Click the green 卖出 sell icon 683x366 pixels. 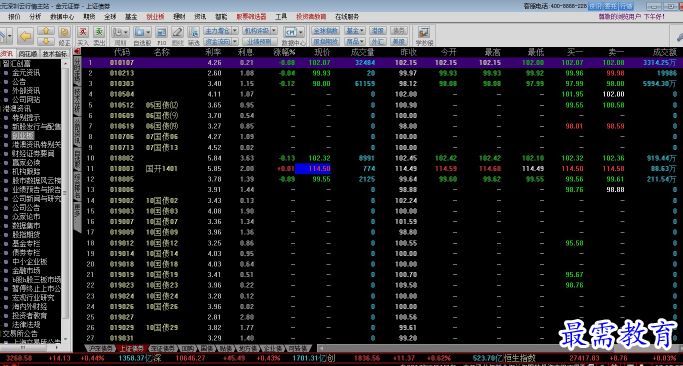point(99,32)
